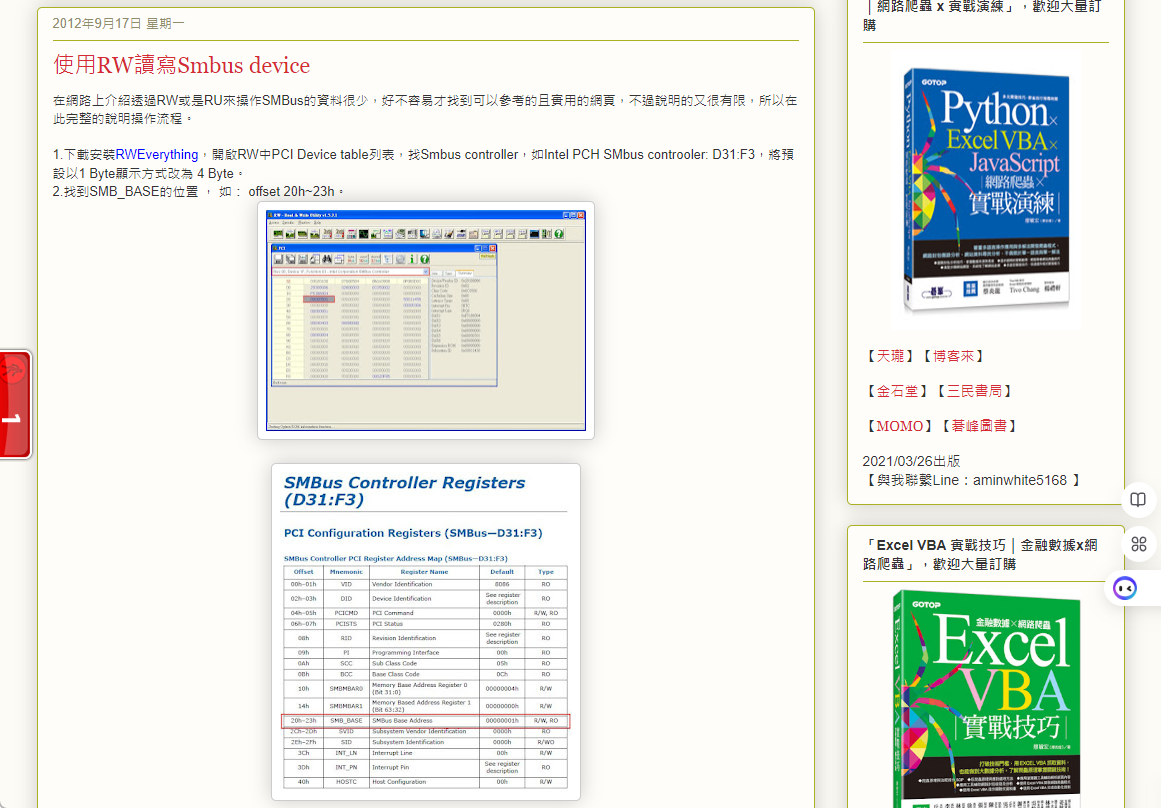Visit the 三民書局 bookstore link

click(974, 391)
